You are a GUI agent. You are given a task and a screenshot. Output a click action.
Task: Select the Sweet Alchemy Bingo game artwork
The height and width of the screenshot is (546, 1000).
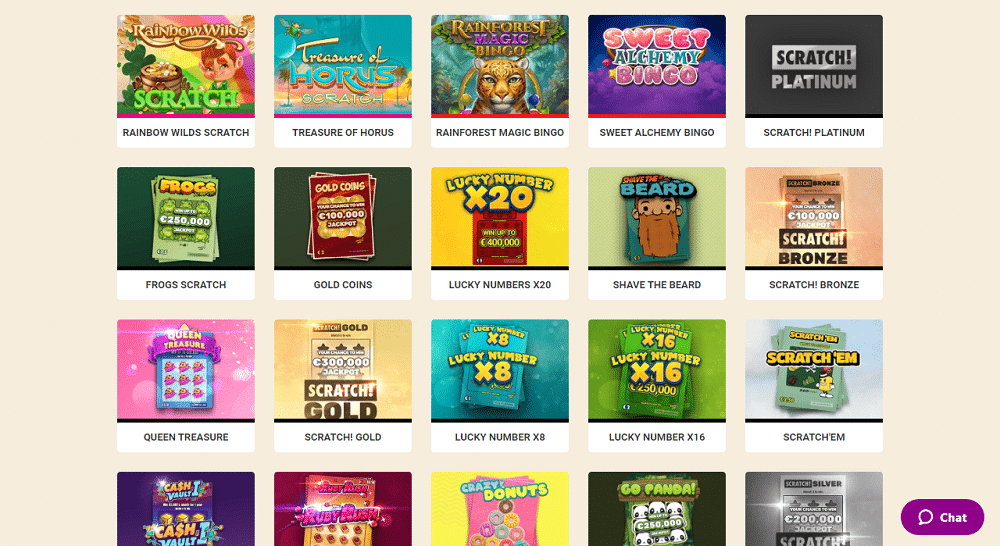pos(657,66)
